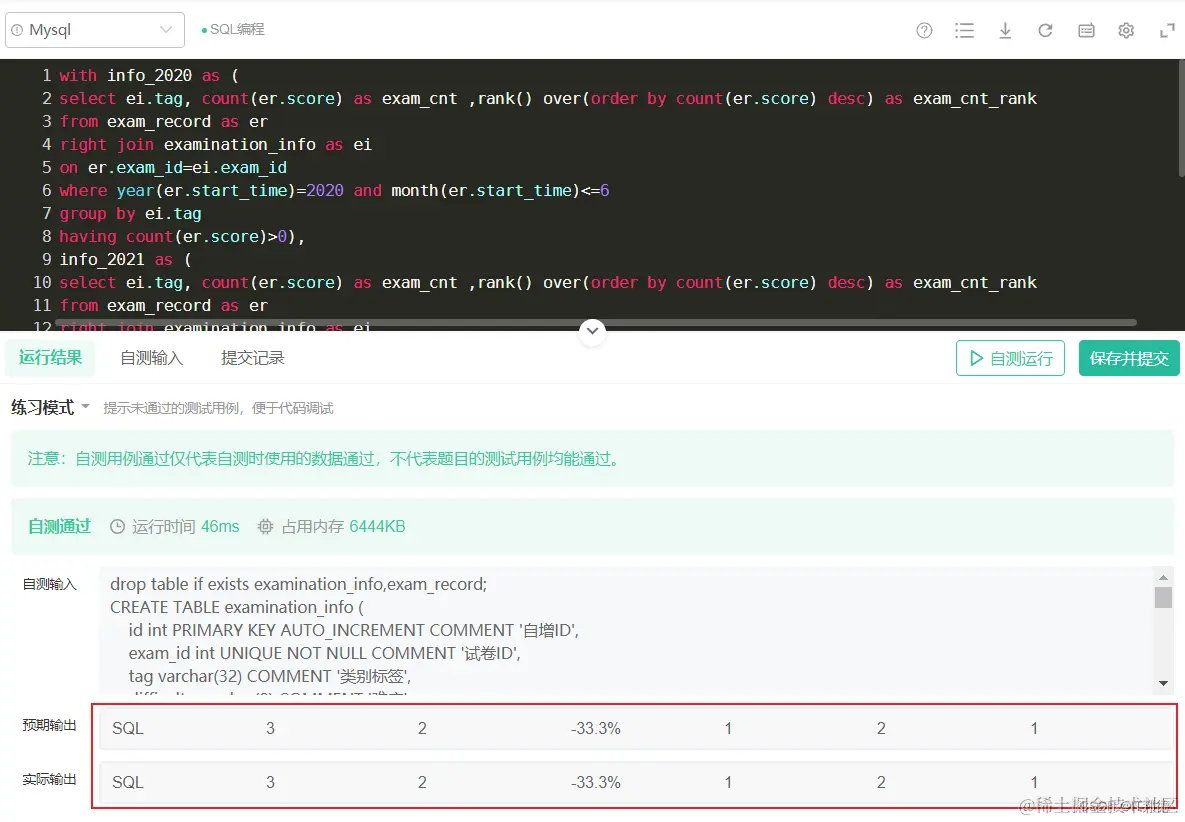The image size is (1185, 822).
Task: Click the SQL编程 label
Action: [237, 29]
